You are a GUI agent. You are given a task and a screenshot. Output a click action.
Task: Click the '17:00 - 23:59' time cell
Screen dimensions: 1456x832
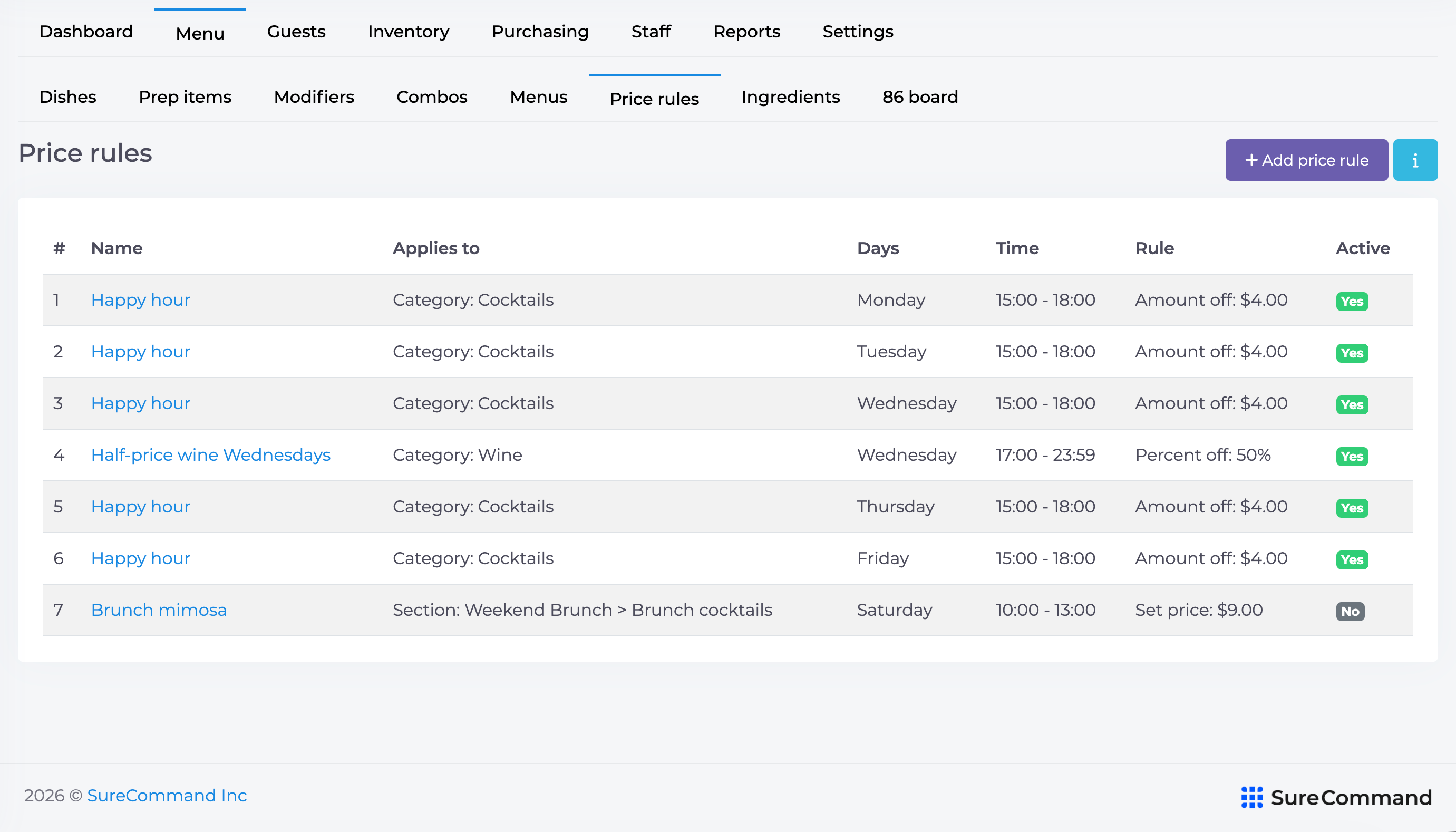tap(1045, 455)
